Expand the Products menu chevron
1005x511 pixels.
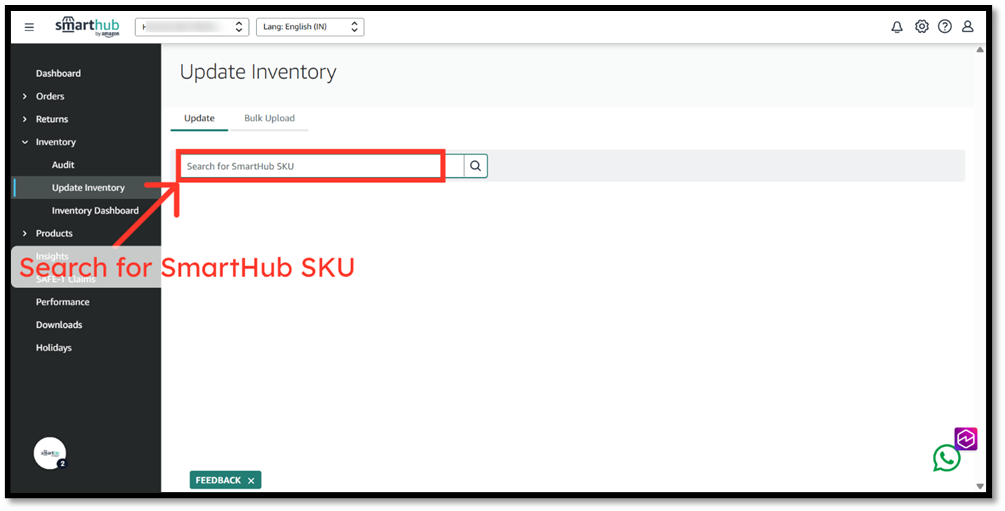tap(25, 233)
